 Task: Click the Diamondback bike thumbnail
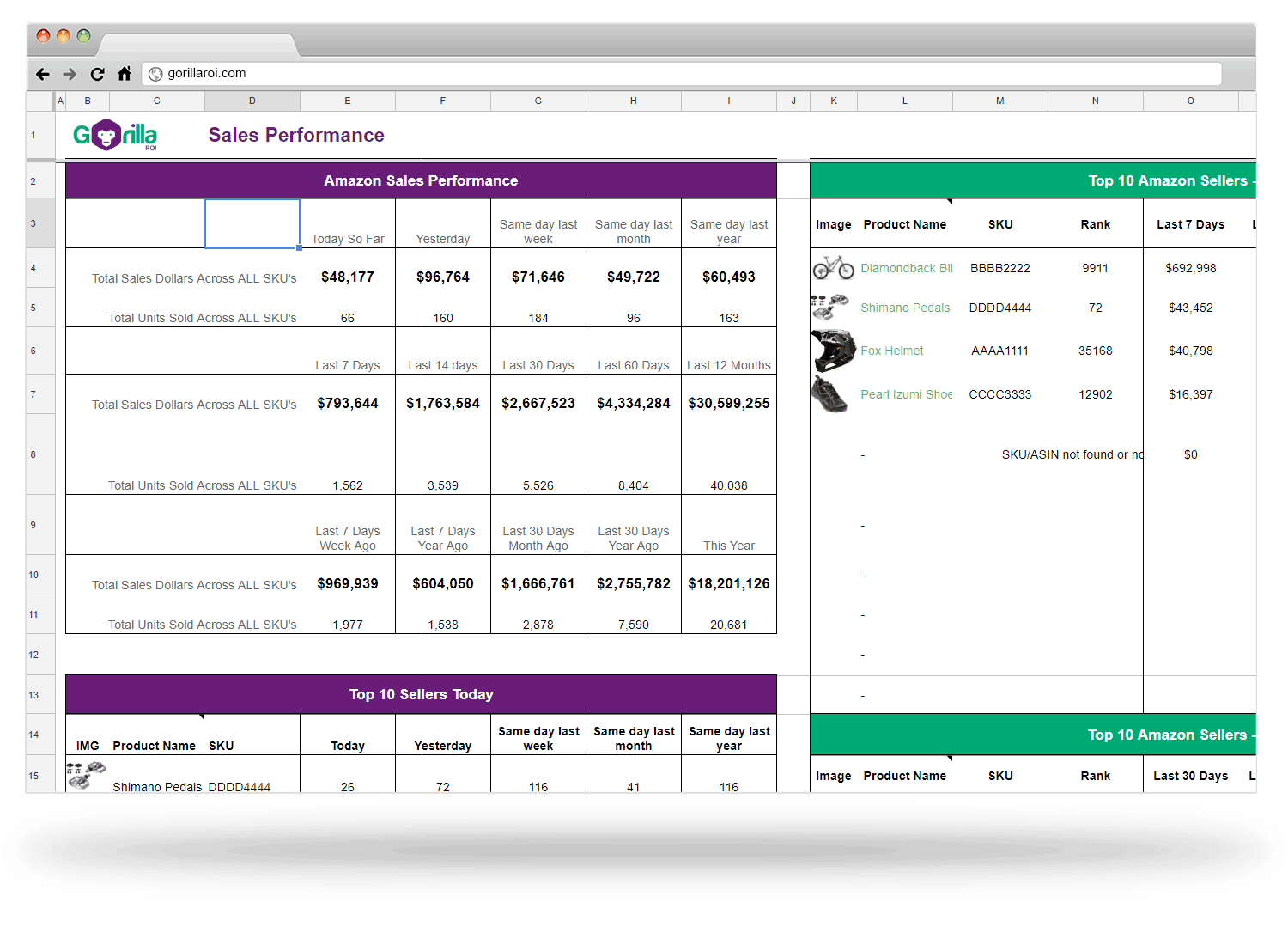(834, 267)
